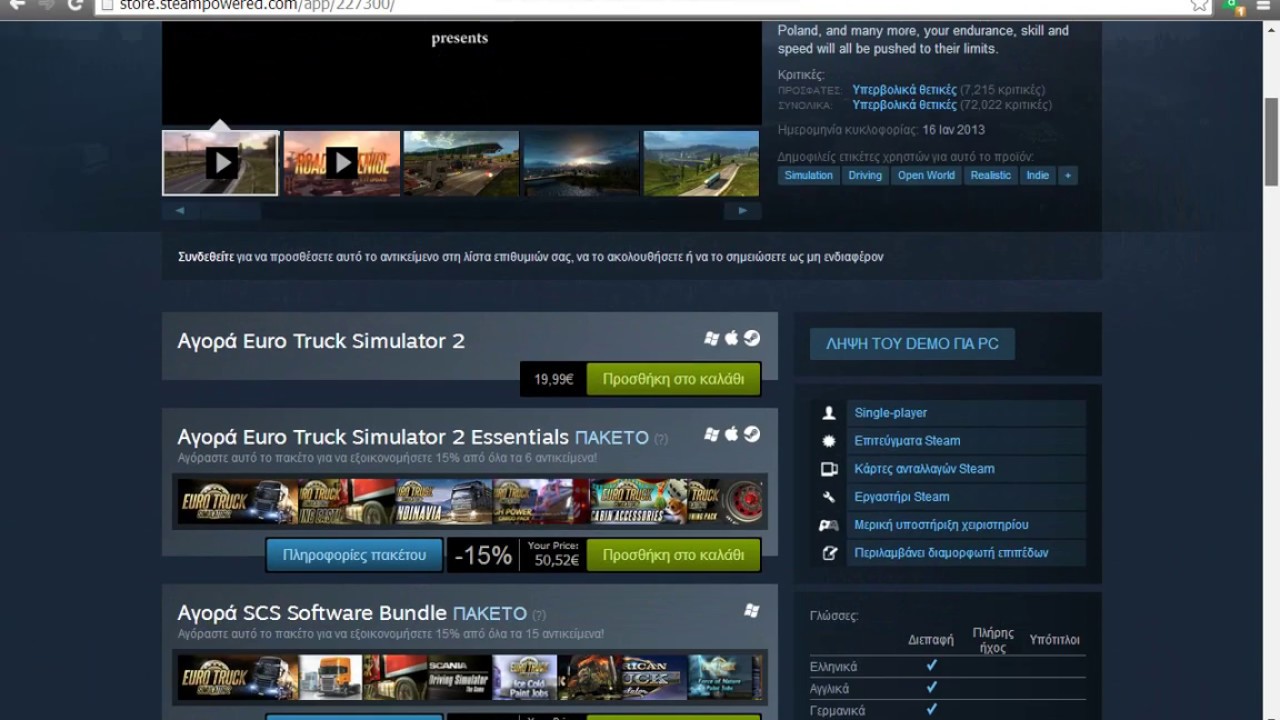Click the Ice Cold Paint Jobs item in SCS bundle
1280x720 pixels.
pyautogui.click(x=524, y=678)
